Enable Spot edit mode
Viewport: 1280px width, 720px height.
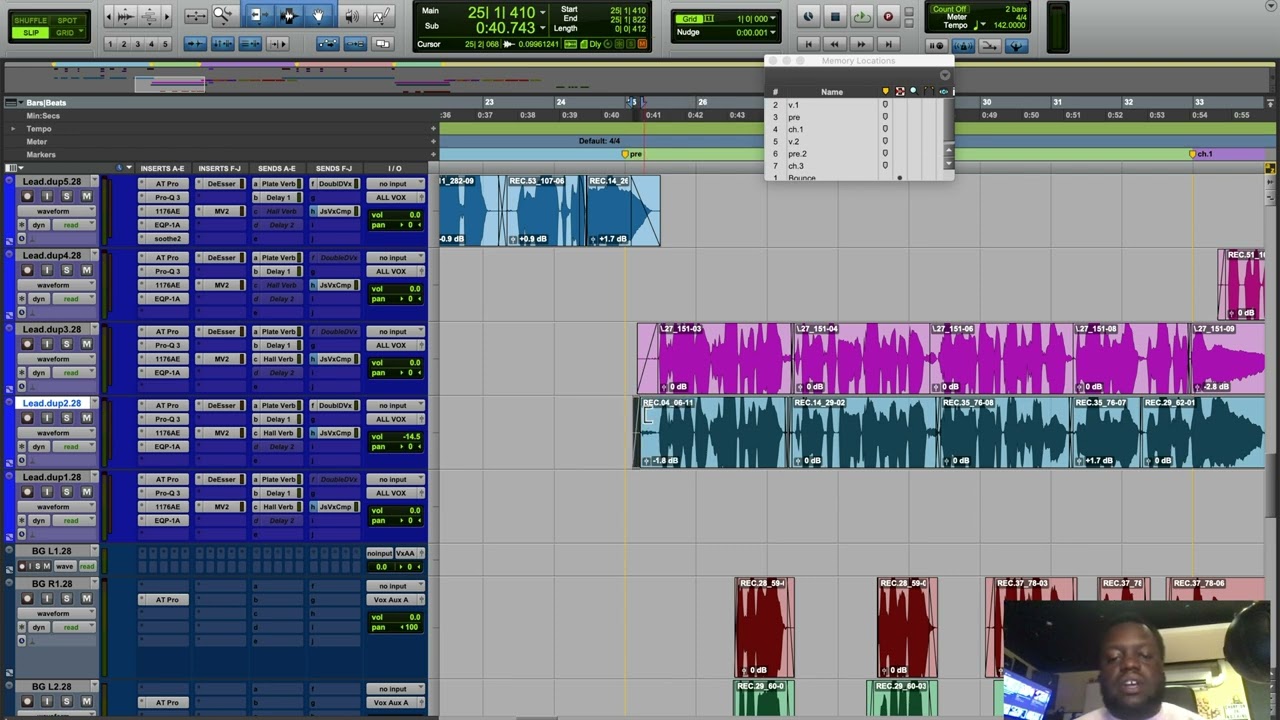click(67, 20)
